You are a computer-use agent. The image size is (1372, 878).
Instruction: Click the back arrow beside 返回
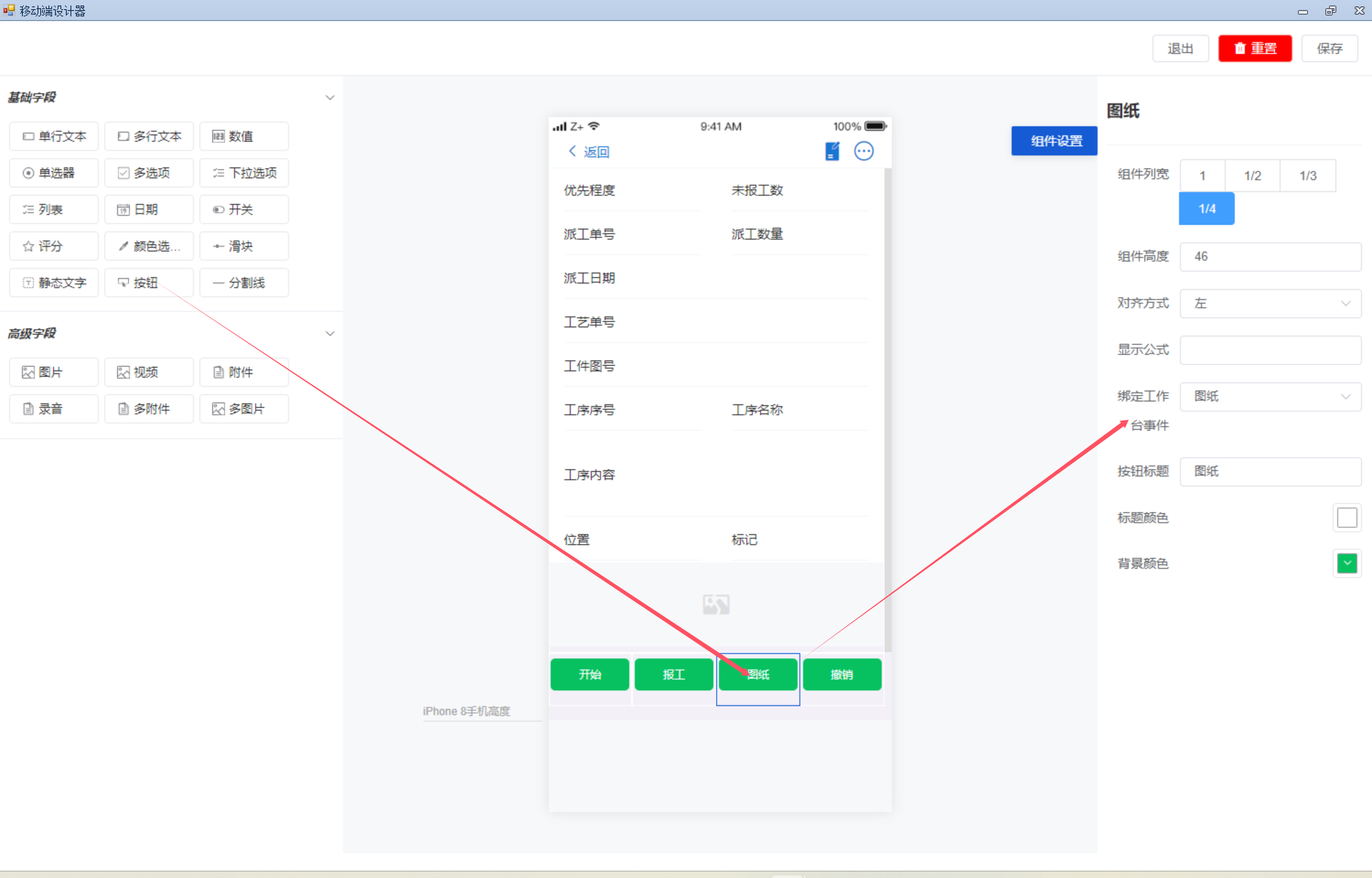(572, 151)
